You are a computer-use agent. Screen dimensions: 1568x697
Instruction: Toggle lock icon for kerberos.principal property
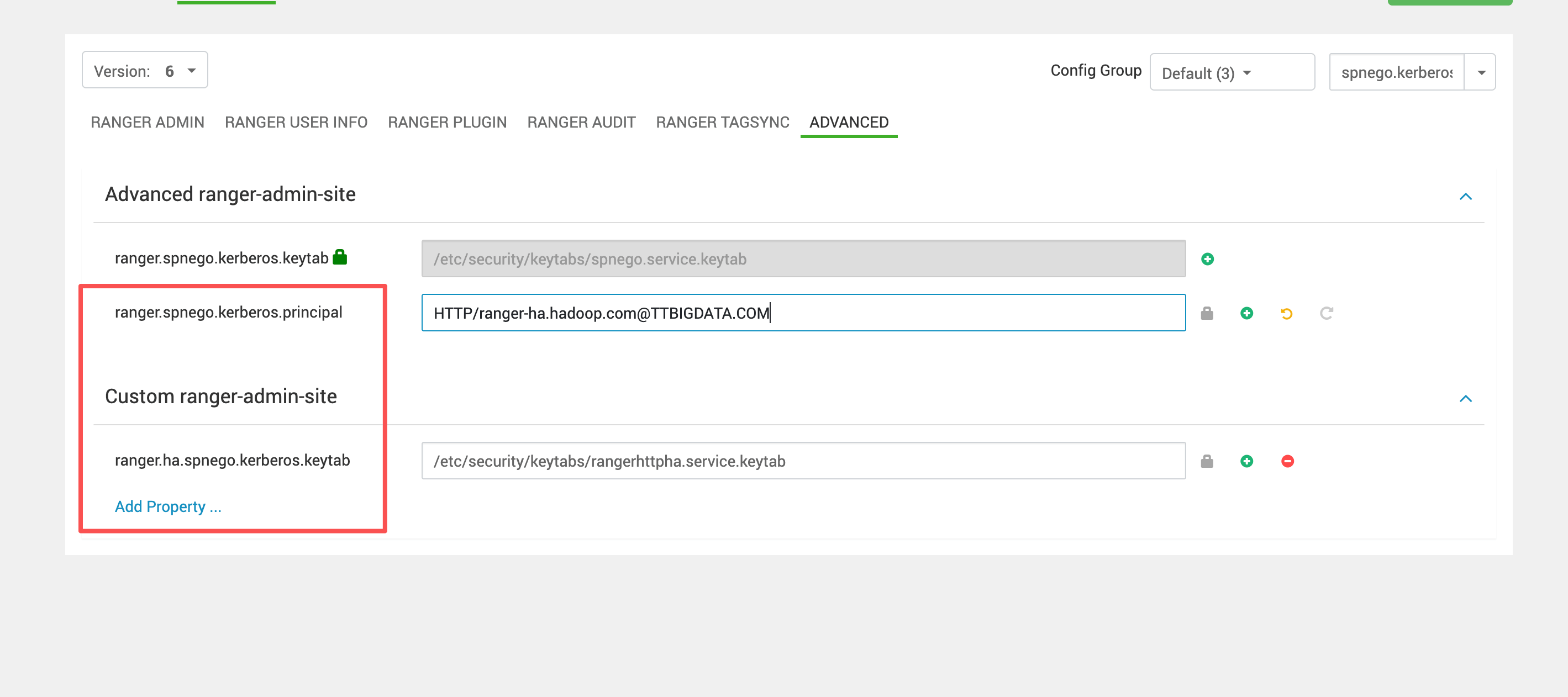tap(1207, 314)
